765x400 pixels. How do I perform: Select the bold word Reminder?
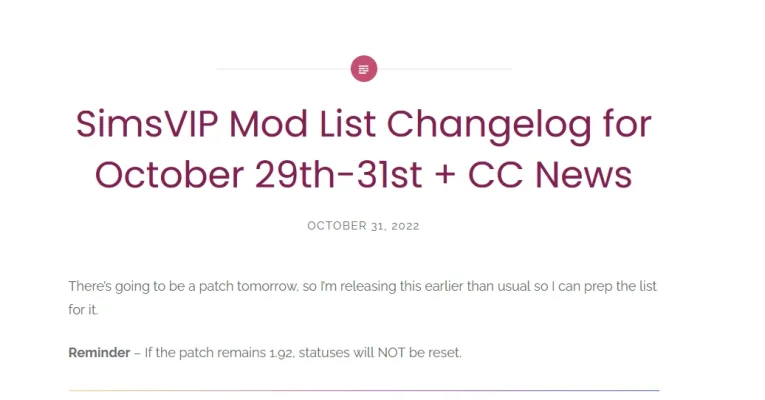pyautogui.click(x=99, y=352)
